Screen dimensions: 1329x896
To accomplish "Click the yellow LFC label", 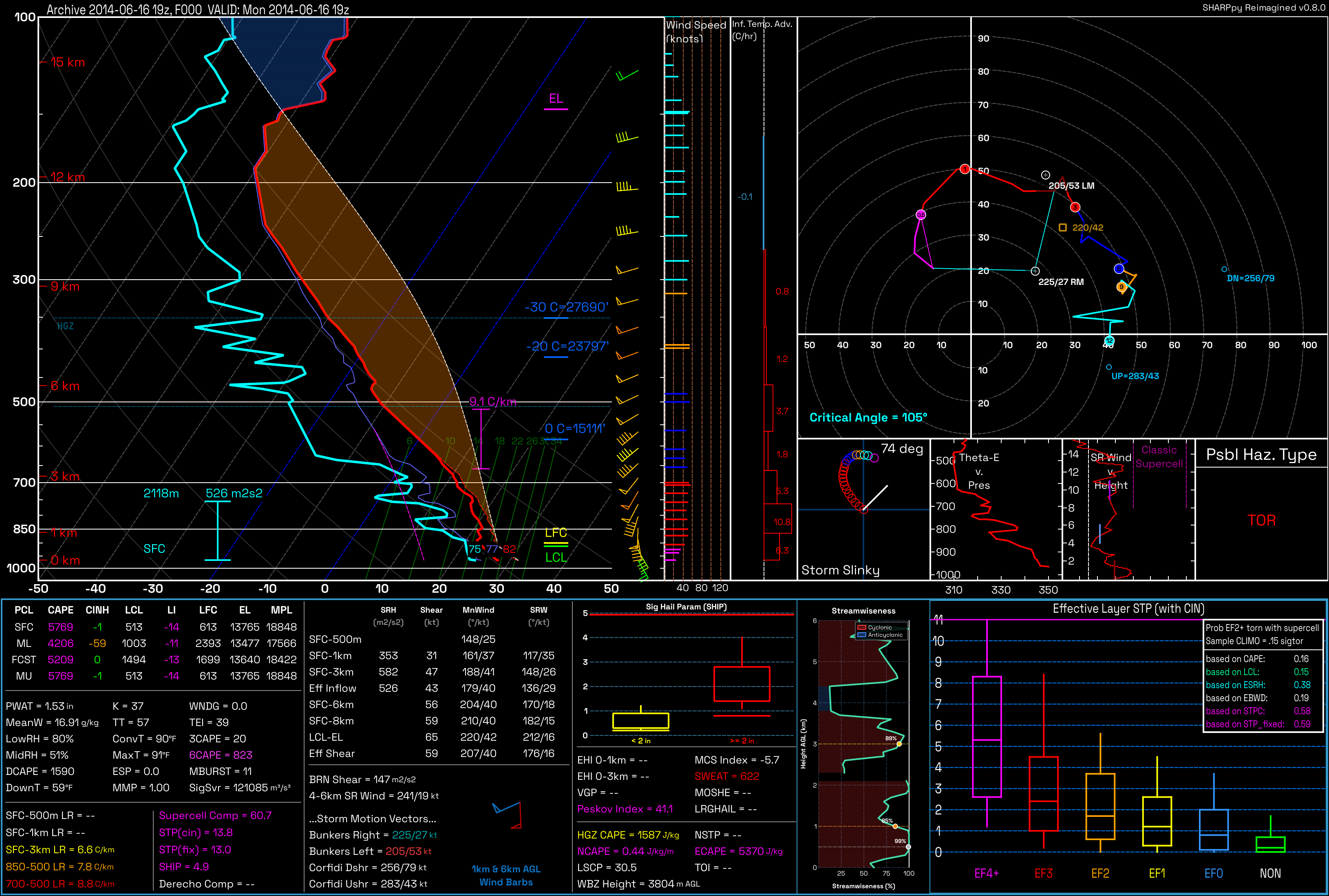I will (x=555, y=532).
